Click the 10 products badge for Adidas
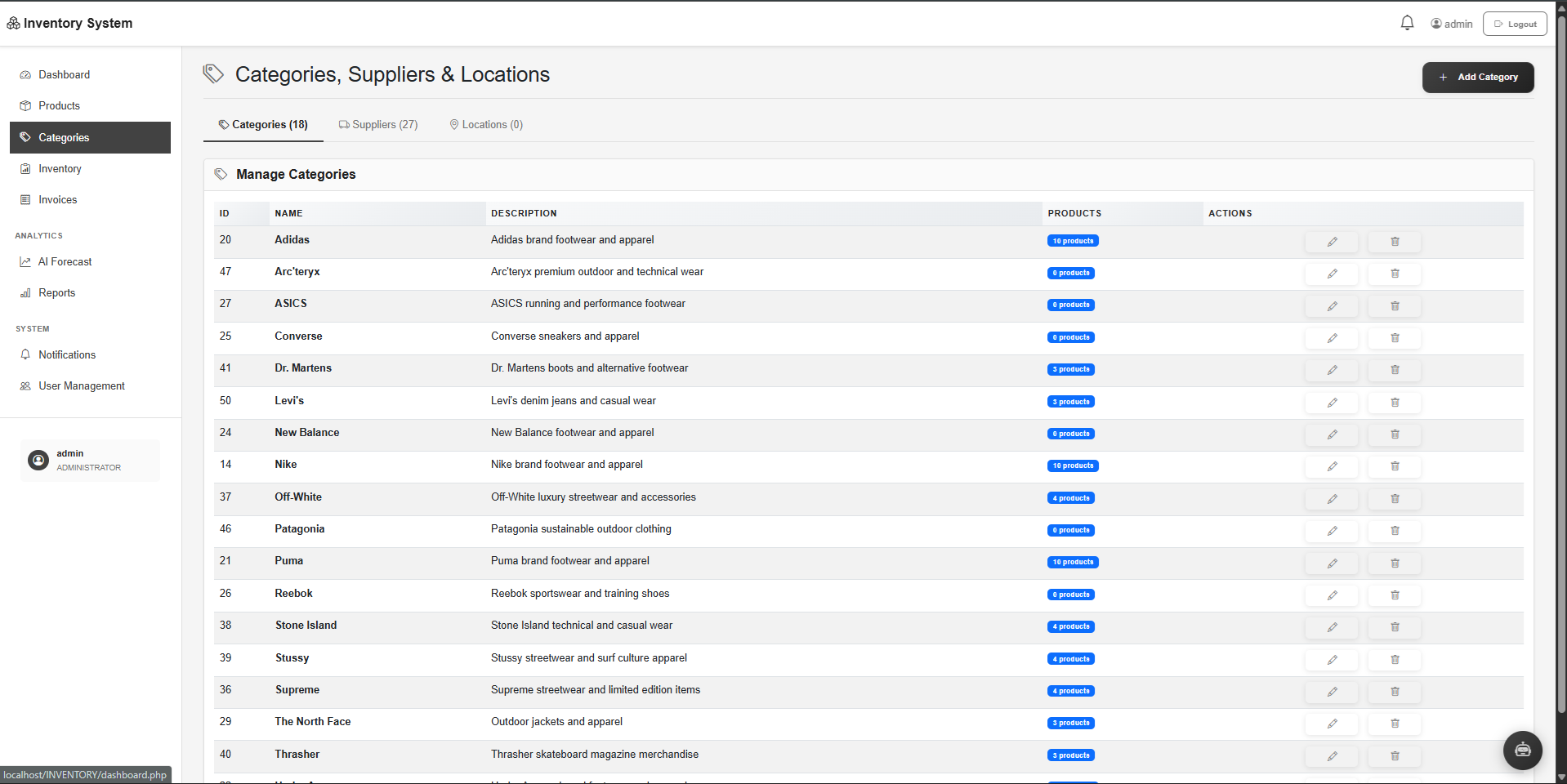This screenshot has width=1567, height=784. pos(1072,240)
